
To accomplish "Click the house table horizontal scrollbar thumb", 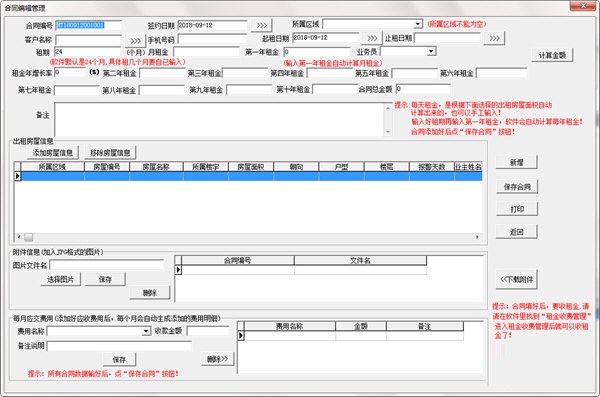I will click(x=28, y=237).
